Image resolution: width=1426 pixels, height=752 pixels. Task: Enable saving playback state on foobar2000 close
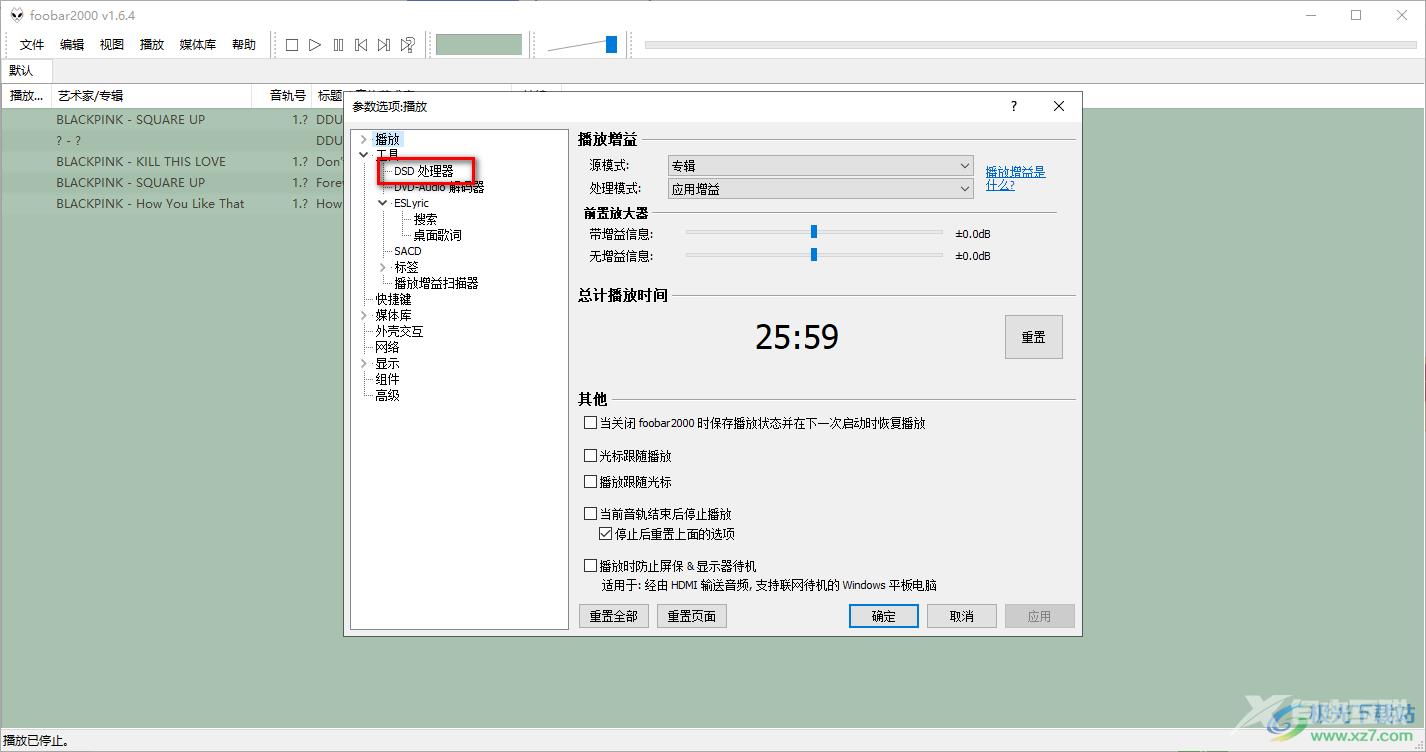[x=590, y=423]
